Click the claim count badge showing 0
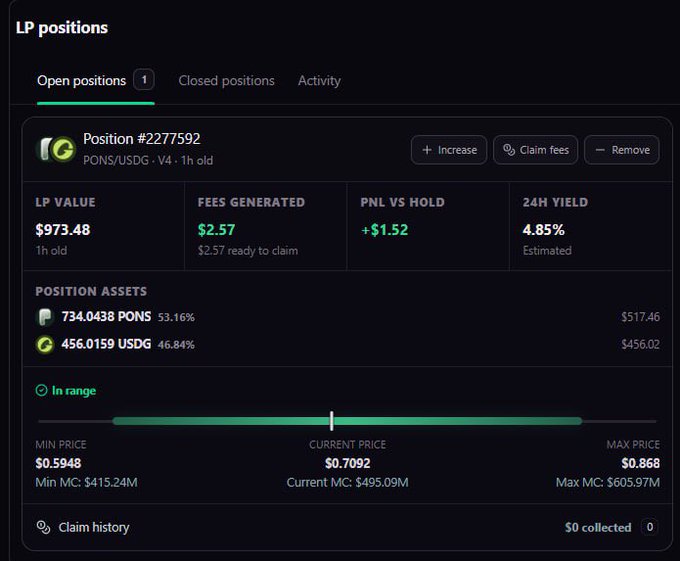The image size is (680, 561). point(650,527)
